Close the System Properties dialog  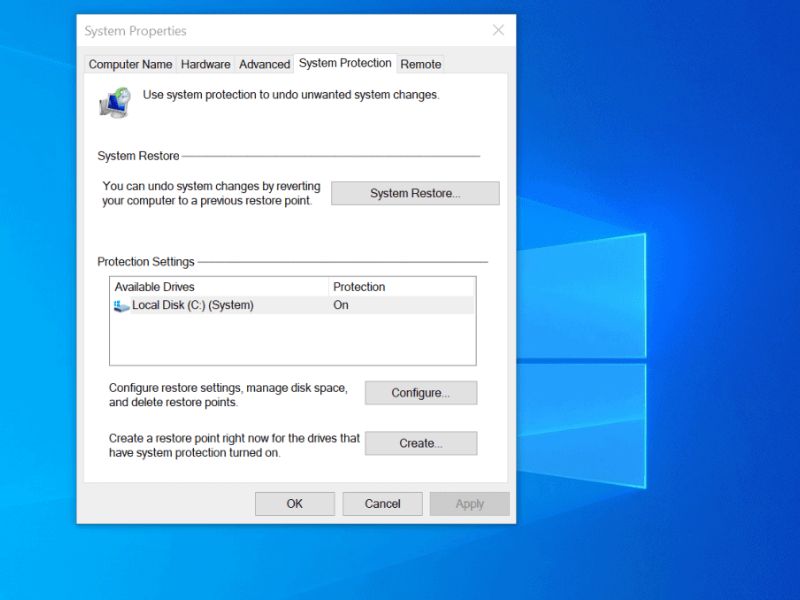click(x=498, y=31)
